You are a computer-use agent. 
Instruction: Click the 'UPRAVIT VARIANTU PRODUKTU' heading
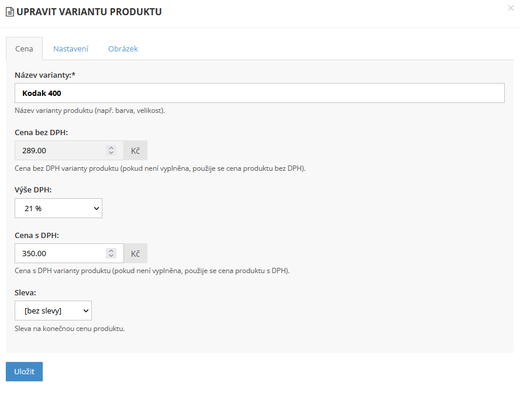[89, 12]
